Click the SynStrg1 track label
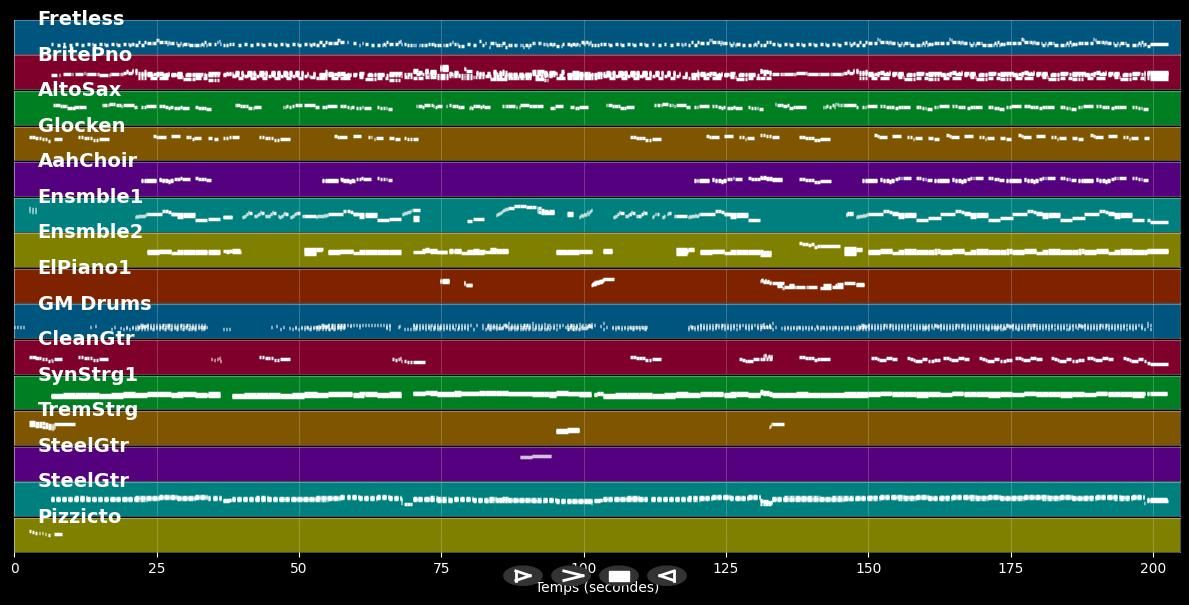This screenshot has height=605, width=1189. coord(87,375)
